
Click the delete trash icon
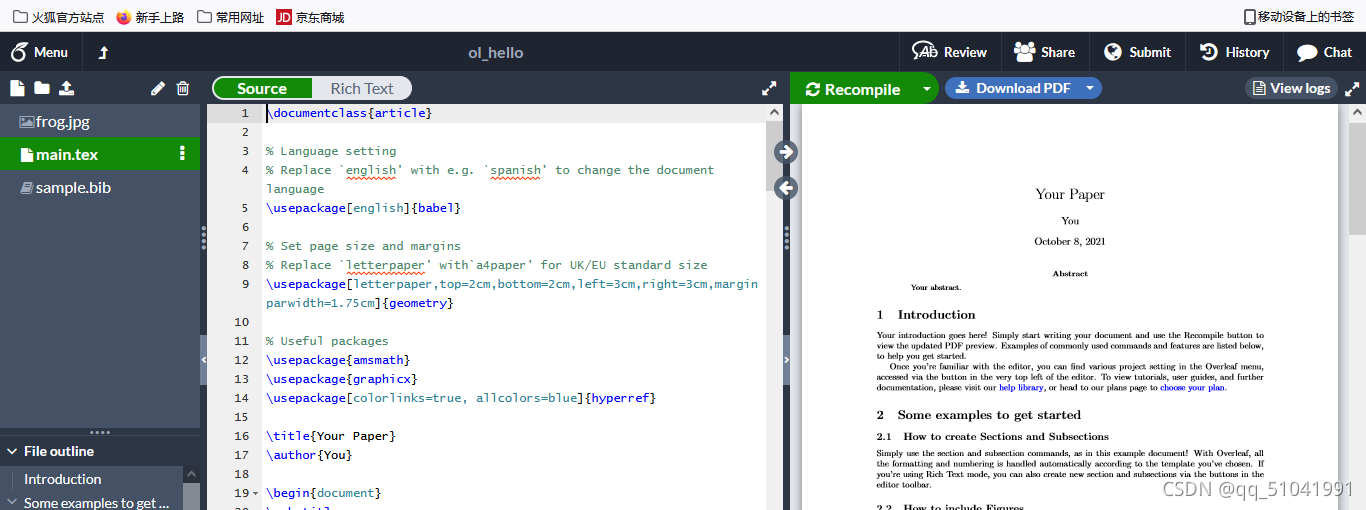tap(183, 88)
